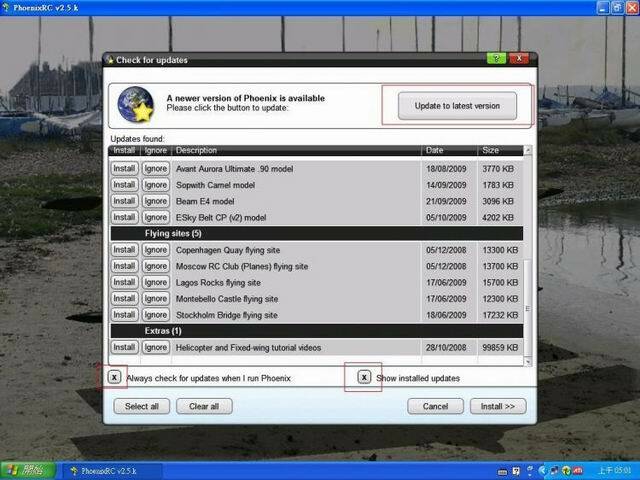Click the Ignore column header
640x480 pixels.
tap(156, 151)
